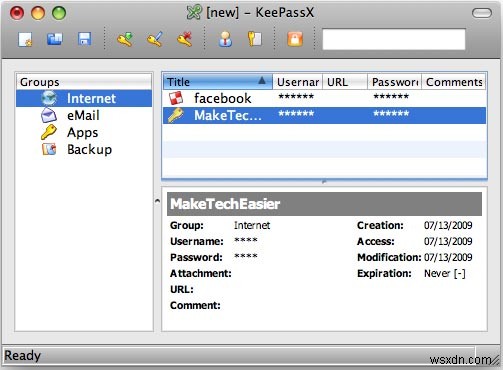503x370 pixels.
Task: Add new entry with green-plus key icon
Action: click(125, 39)
